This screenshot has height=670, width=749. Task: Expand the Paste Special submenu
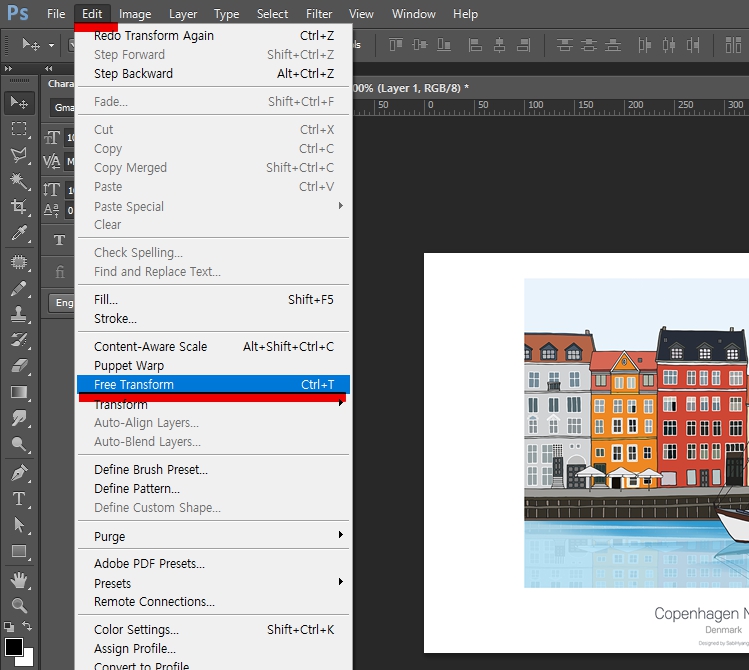point(340,206)
